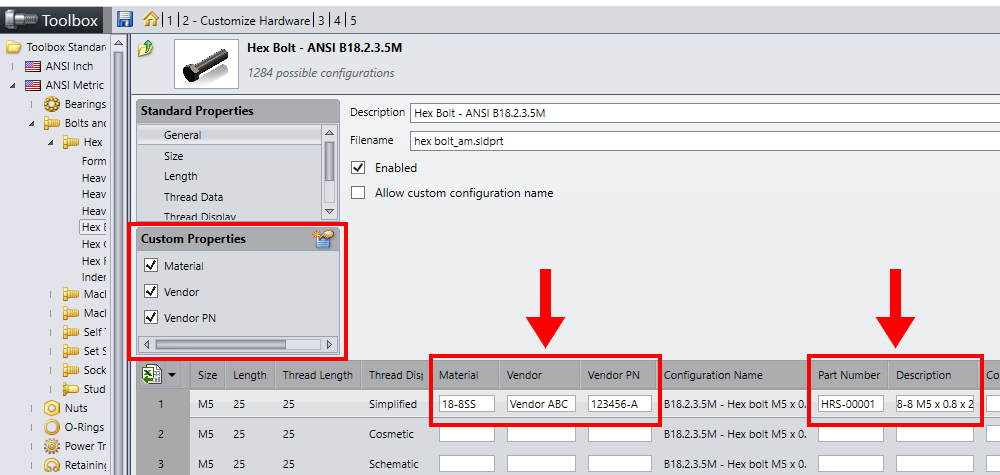This screenshot has width=1000, height=475.
Task: Click the Power Transmission gear icon
Action: [52, 446]
